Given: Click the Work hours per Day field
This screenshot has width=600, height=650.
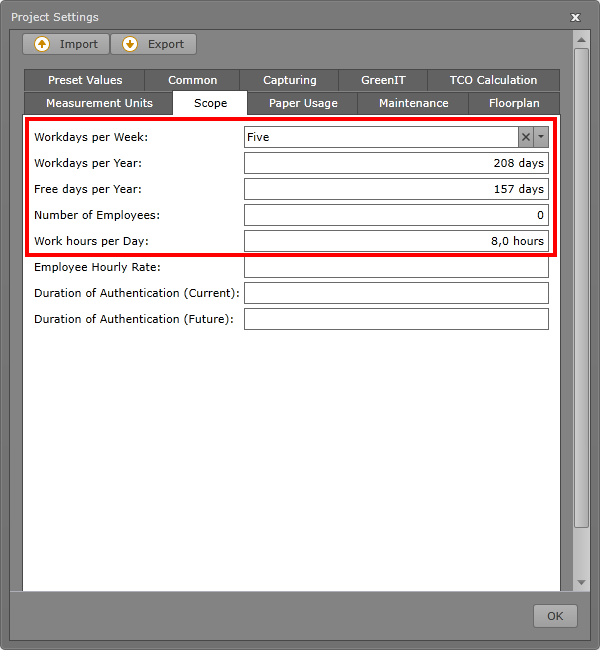Looking at the screenshot, I should click(x=396, y=241).
